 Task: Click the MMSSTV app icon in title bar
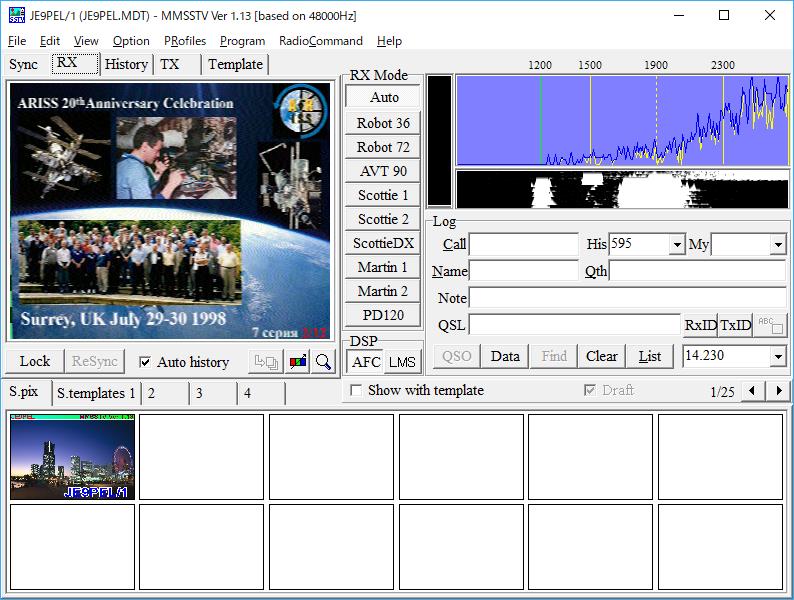click(x=17, y=15)
